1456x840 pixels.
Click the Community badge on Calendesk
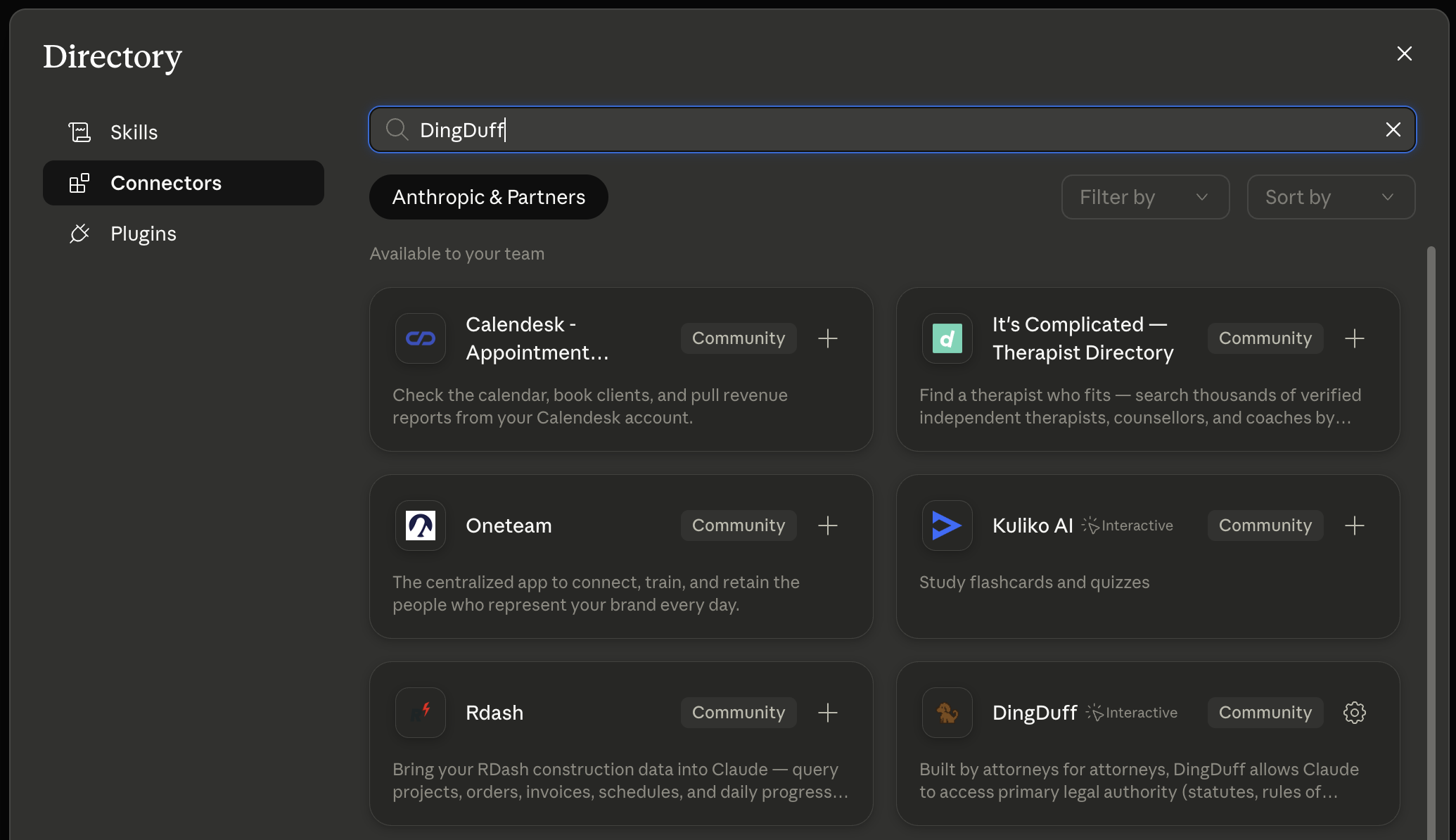tap(739, 338)
